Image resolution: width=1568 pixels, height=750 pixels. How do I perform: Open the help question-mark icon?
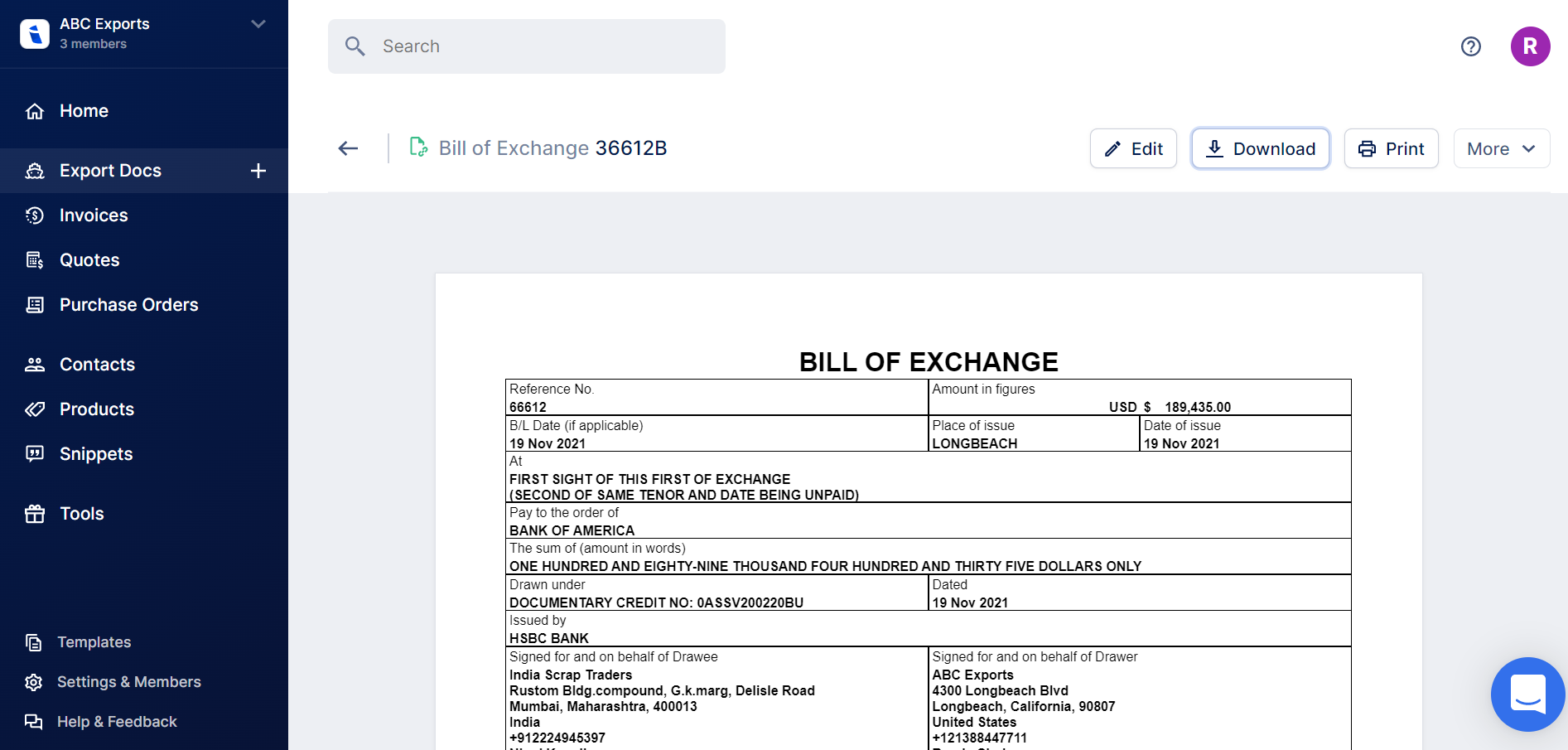1471,46
